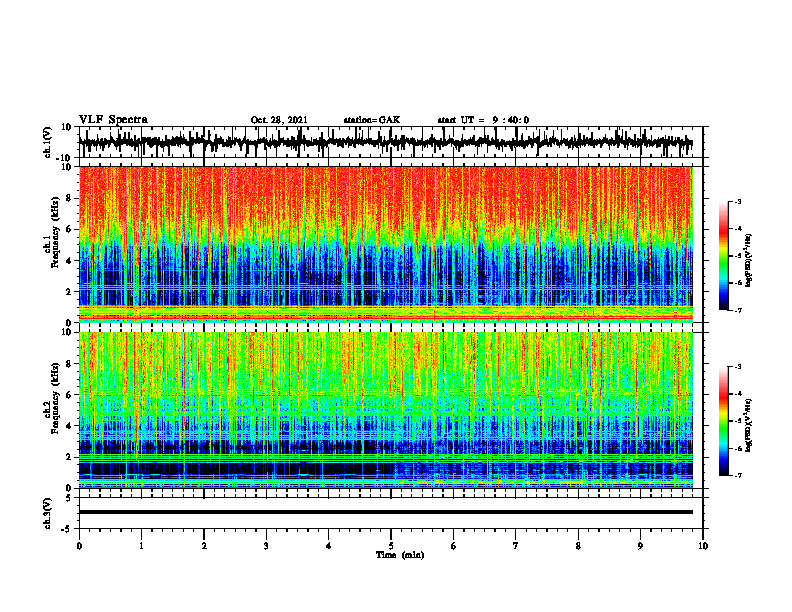792x612 pixels.
Task: Click the 'start UT = 9:40:0' label
Action: pyautogui.click(x=483, y=120)
